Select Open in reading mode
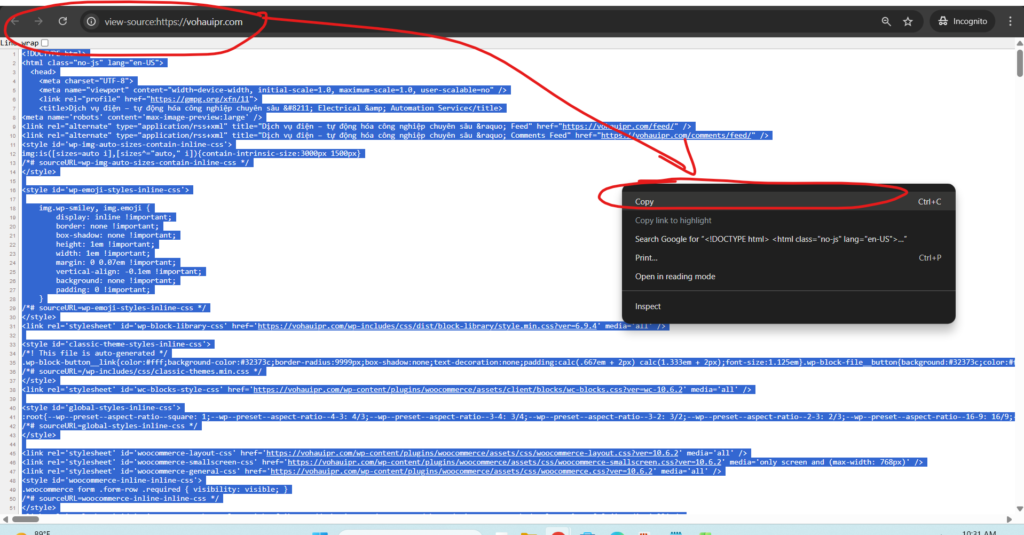Image resolution: width=1024 pixels, height=535 pixels. (x=675, y=276)
